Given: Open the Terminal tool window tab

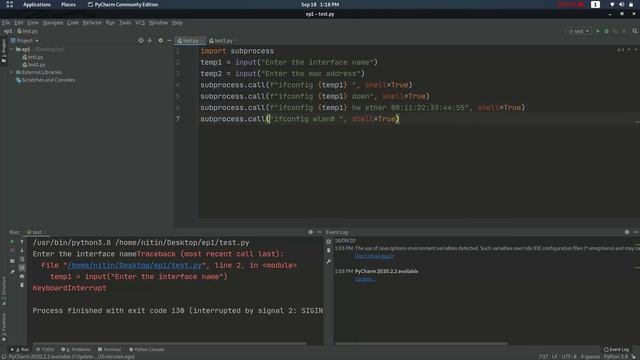Looking at the screenshot, I should tap(109, 349).
